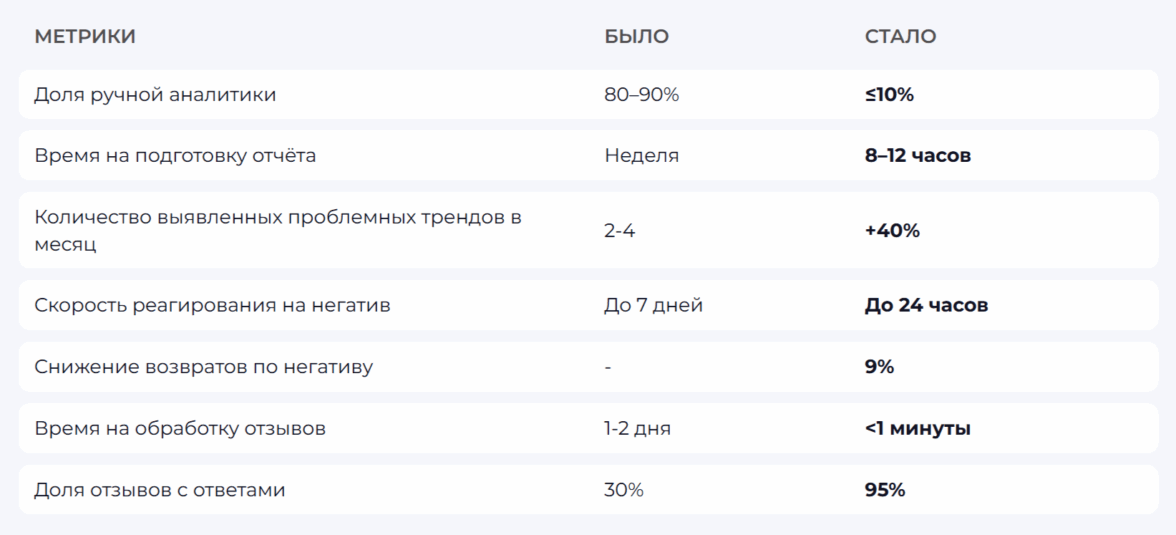Screen dimensions: 1176x535
Task: Click the bold '9%' result
Action: [x=879, y=367]
